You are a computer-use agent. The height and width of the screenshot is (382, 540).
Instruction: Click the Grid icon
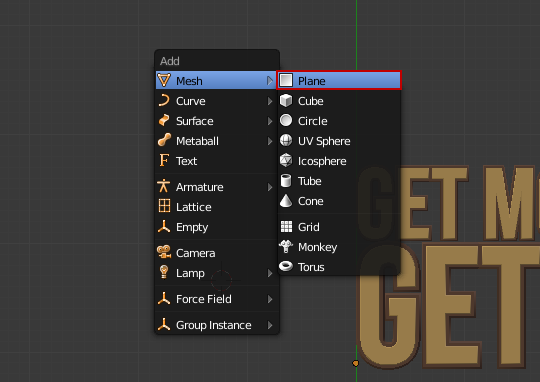286,226
